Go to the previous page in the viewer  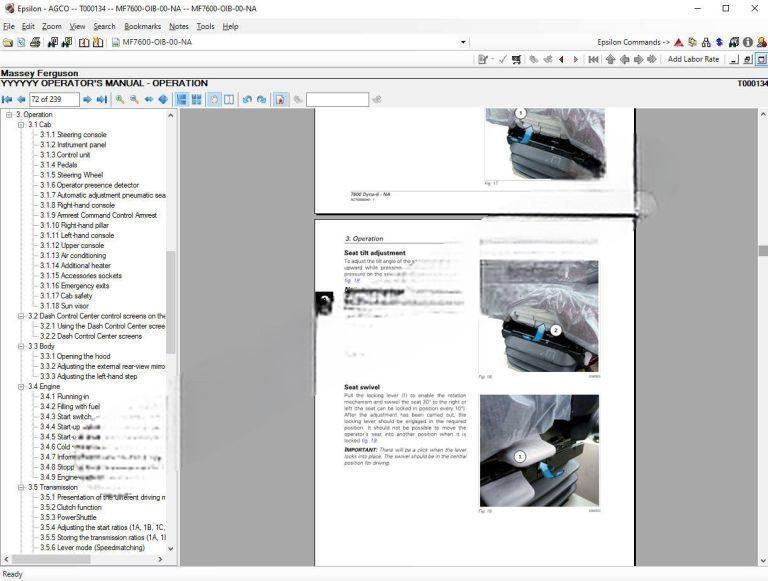(21, 99)
